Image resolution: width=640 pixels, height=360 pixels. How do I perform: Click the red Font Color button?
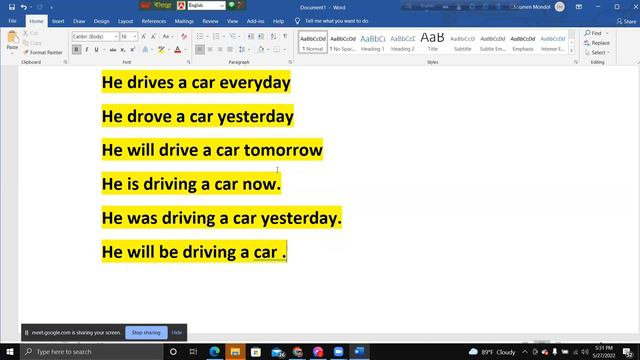tap(178, 50)
